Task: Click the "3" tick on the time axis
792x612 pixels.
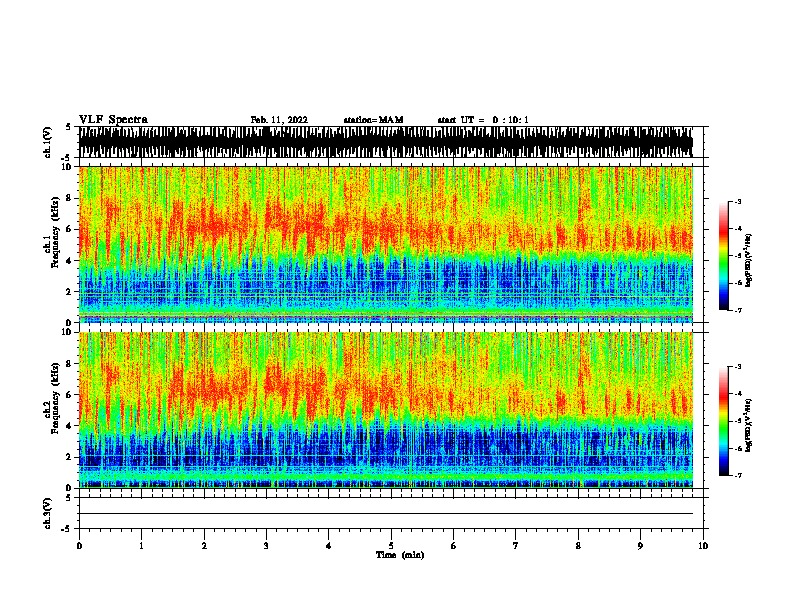Action: [266, 546]
